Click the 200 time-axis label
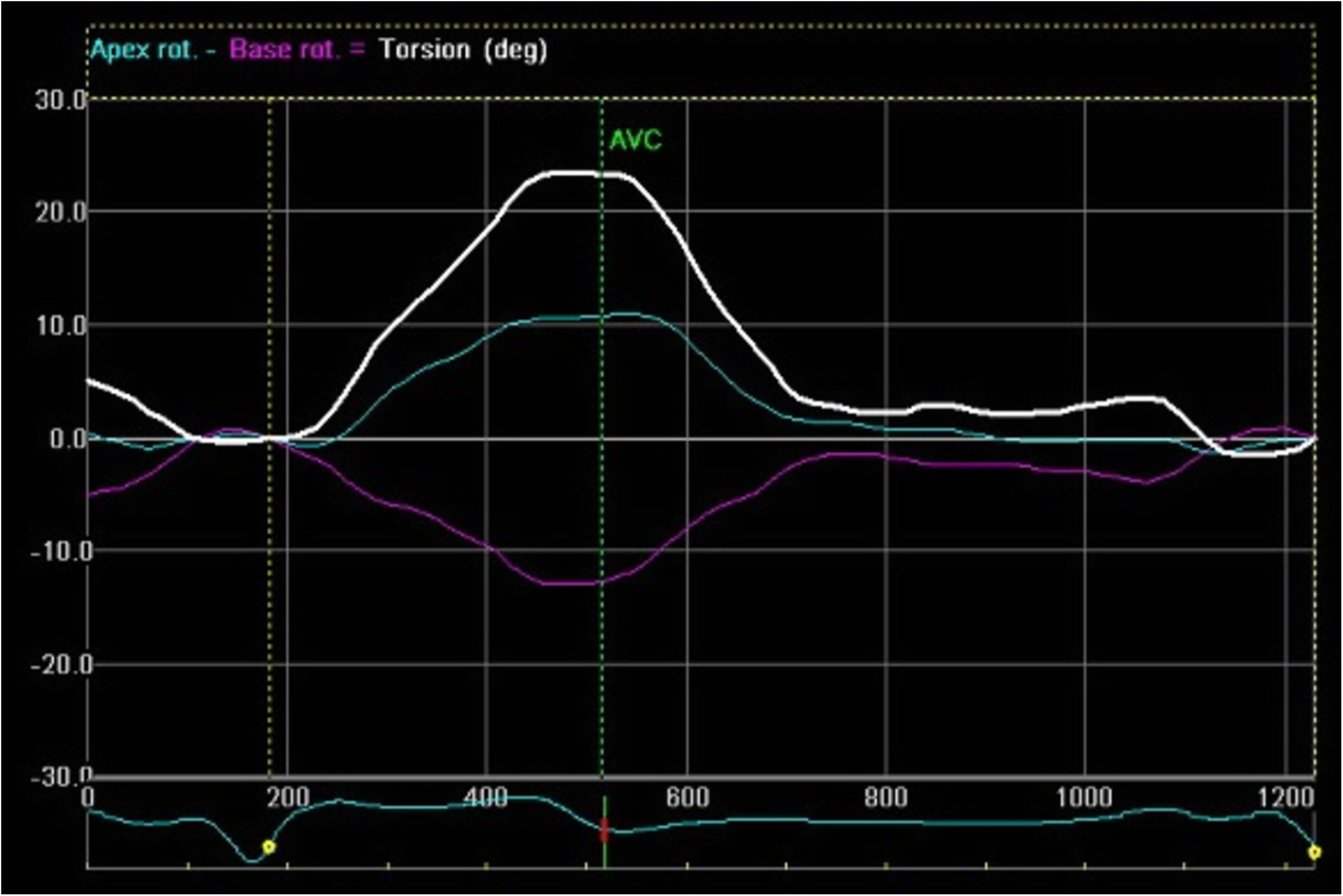Viewport: 1343px width, 896px height. 288,797
